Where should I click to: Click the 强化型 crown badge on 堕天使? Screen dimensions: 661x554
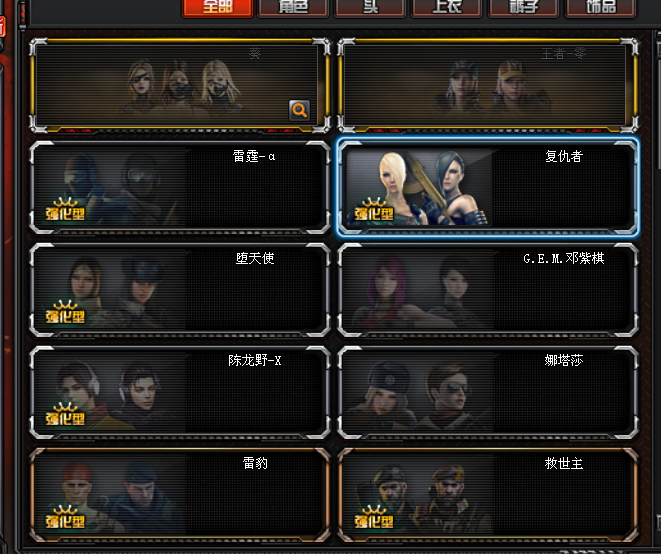coord(65,312)
